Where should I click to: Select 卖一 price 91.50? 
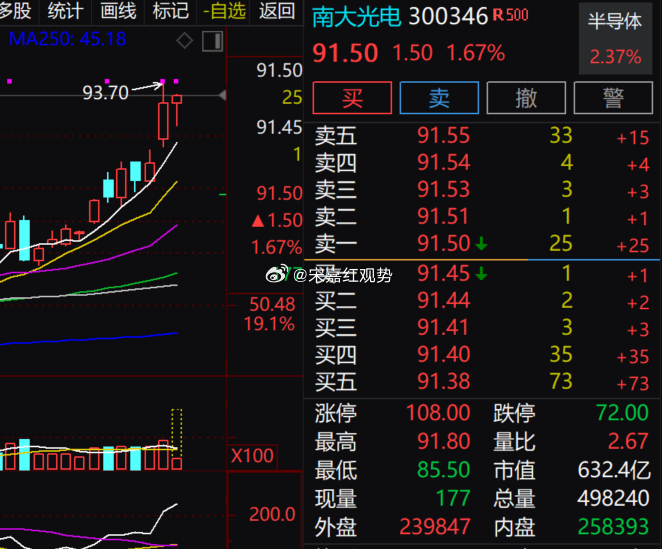pos(443,244)
